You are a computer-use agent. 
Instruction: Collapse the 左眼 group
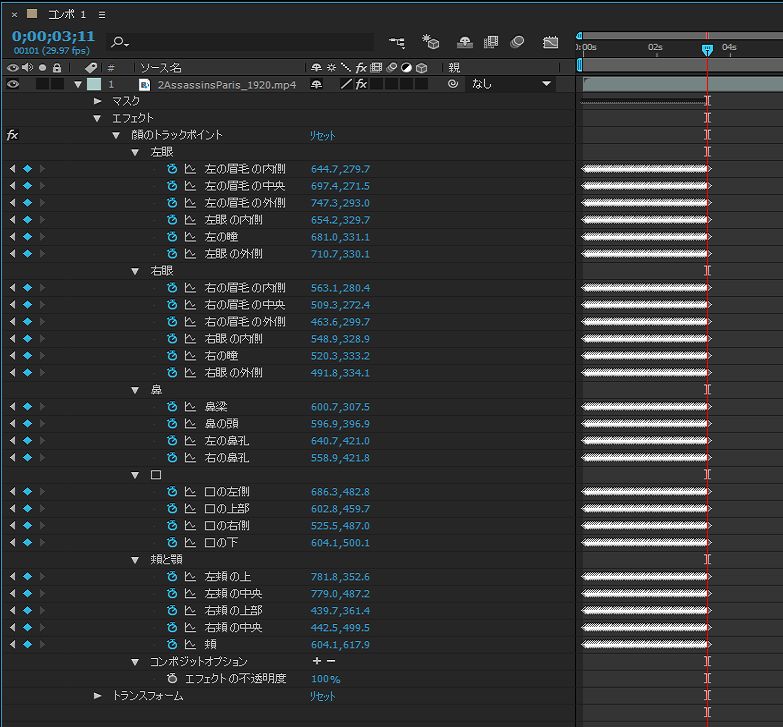[135, 152]
